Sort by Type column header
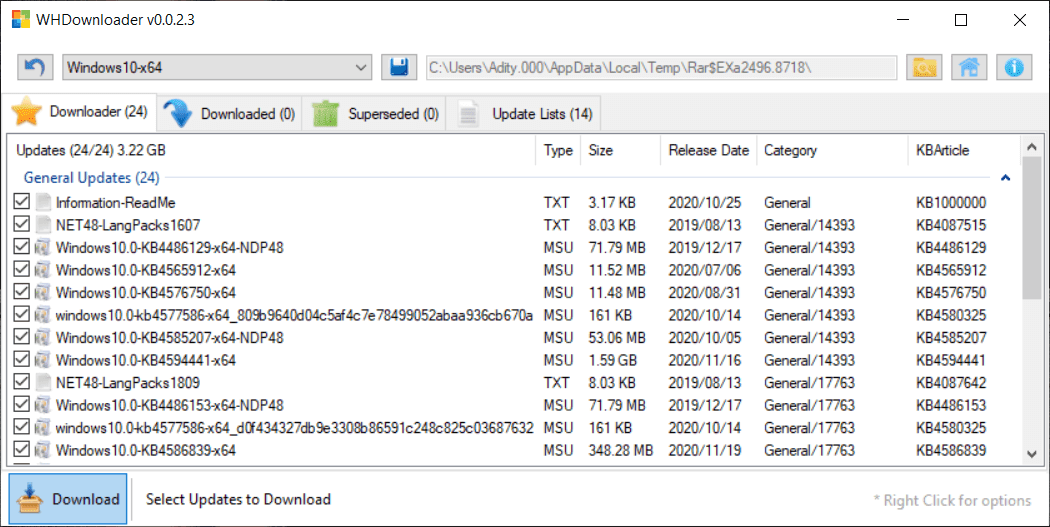This screenshot has height=527, width=1050. (558, 151)
